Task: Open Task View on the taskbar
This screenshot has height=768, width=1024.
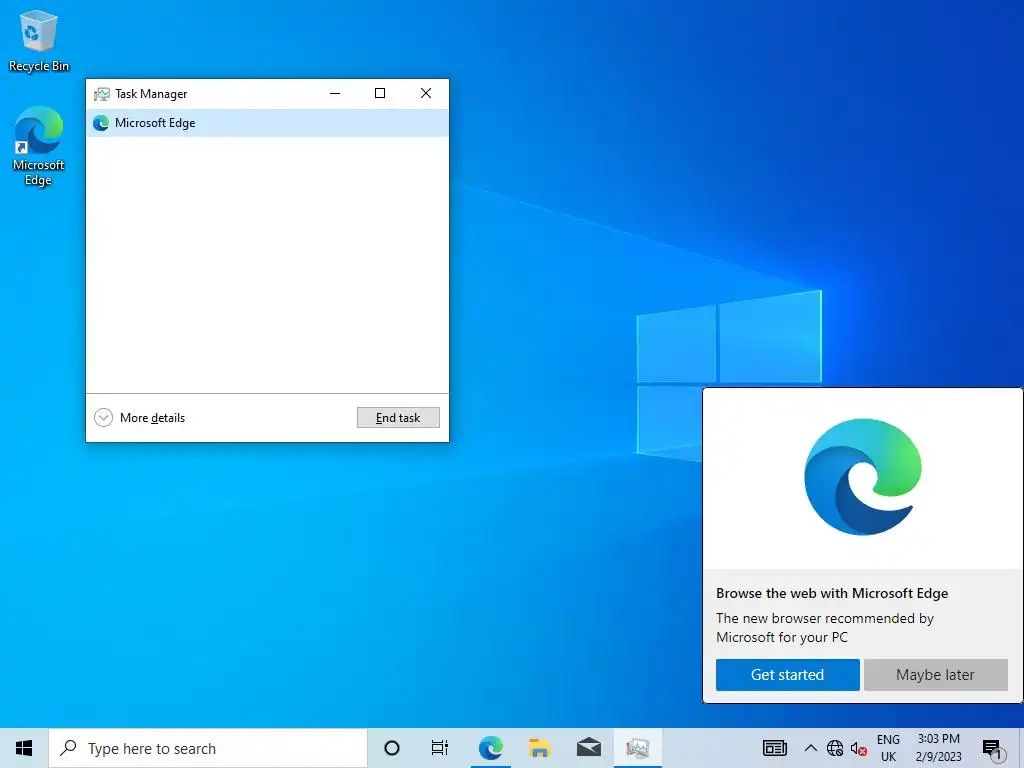Action: (x=440, y=748)
